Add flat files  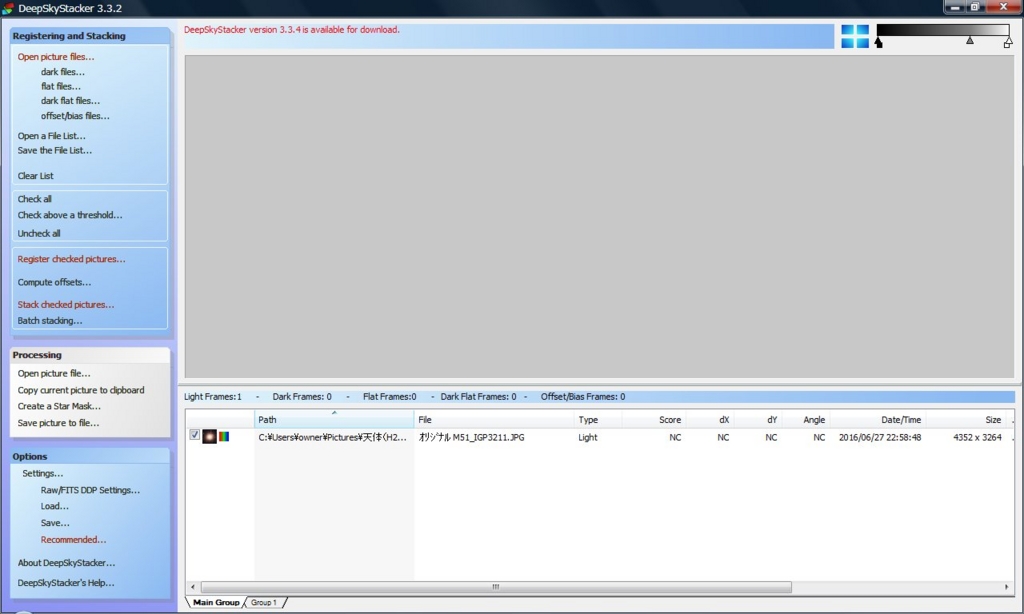pyautogui.click(x=61, y=86)
